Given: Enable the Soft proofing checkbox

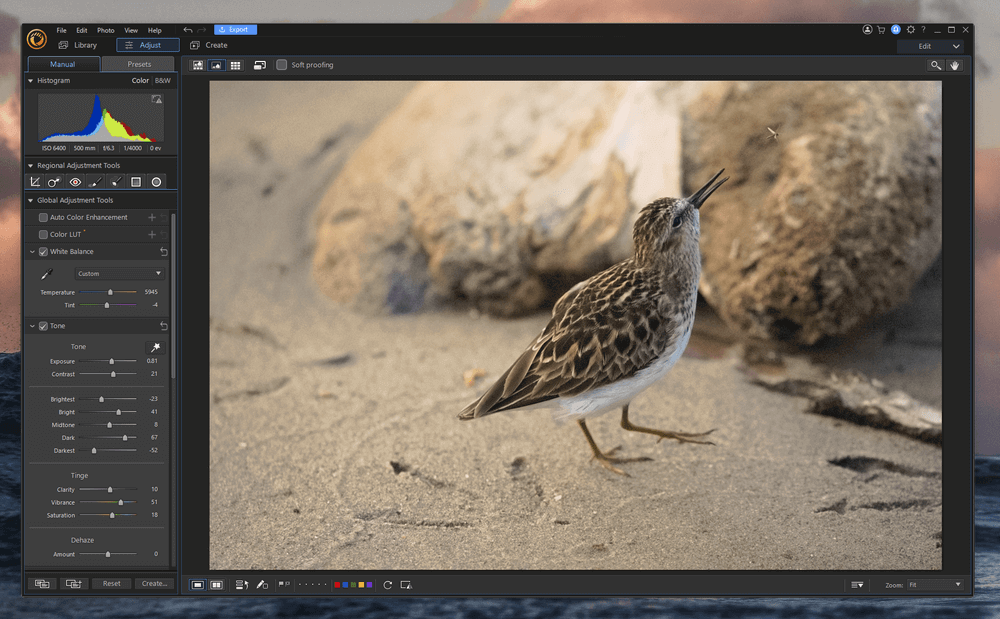Looking at the screenshot, I should [282, 65].
